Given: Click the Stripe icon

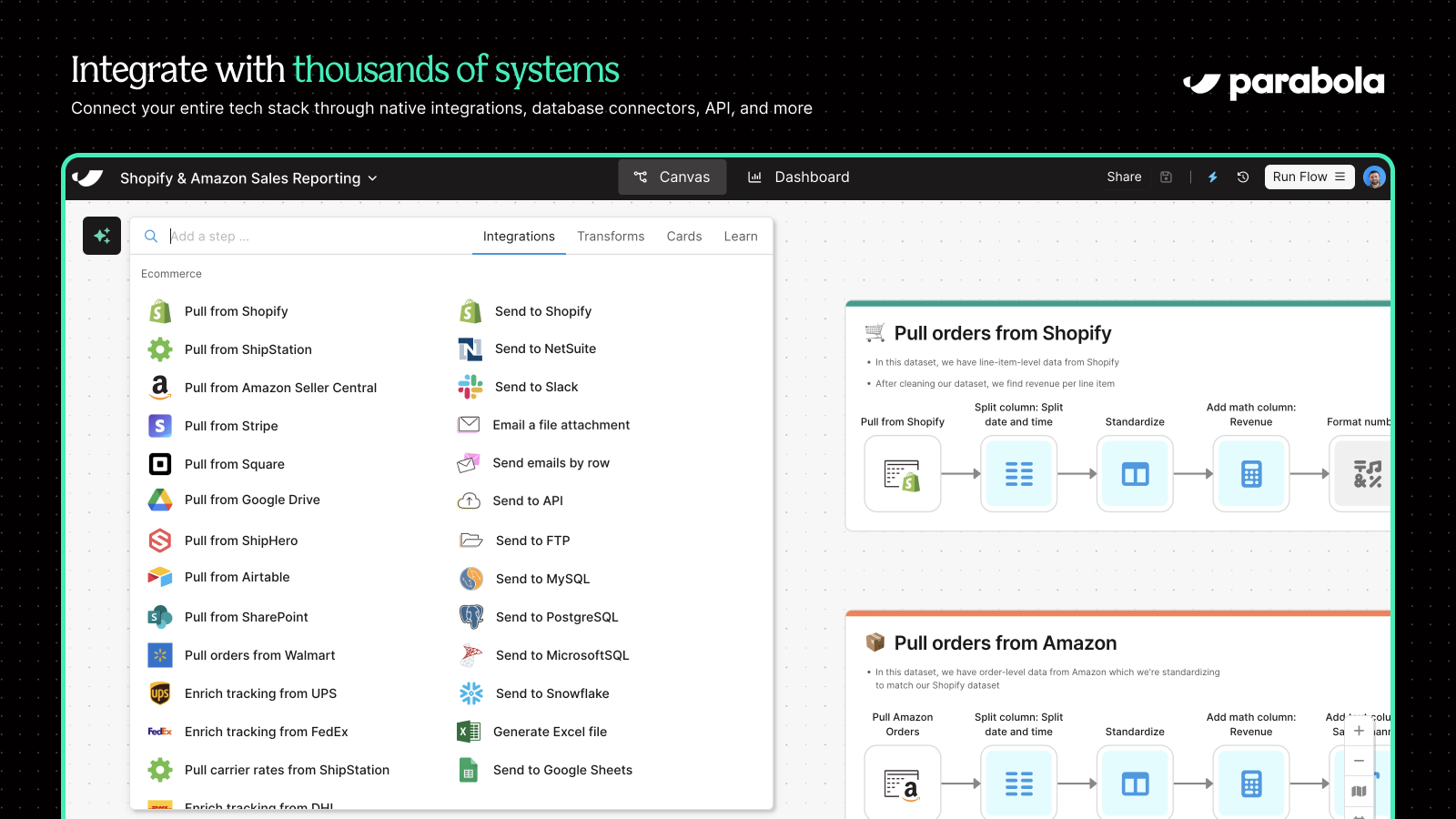Looking at the screenshot, I should [160, 426].
